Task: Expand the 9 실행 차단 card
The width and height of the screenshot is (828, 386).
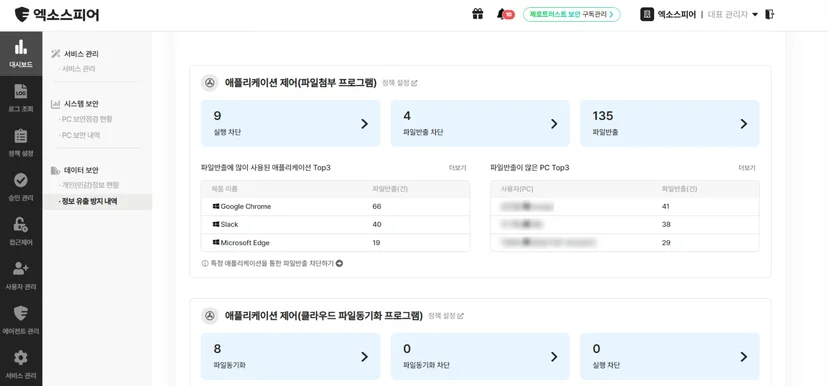Action: click(x=290, y=123)
